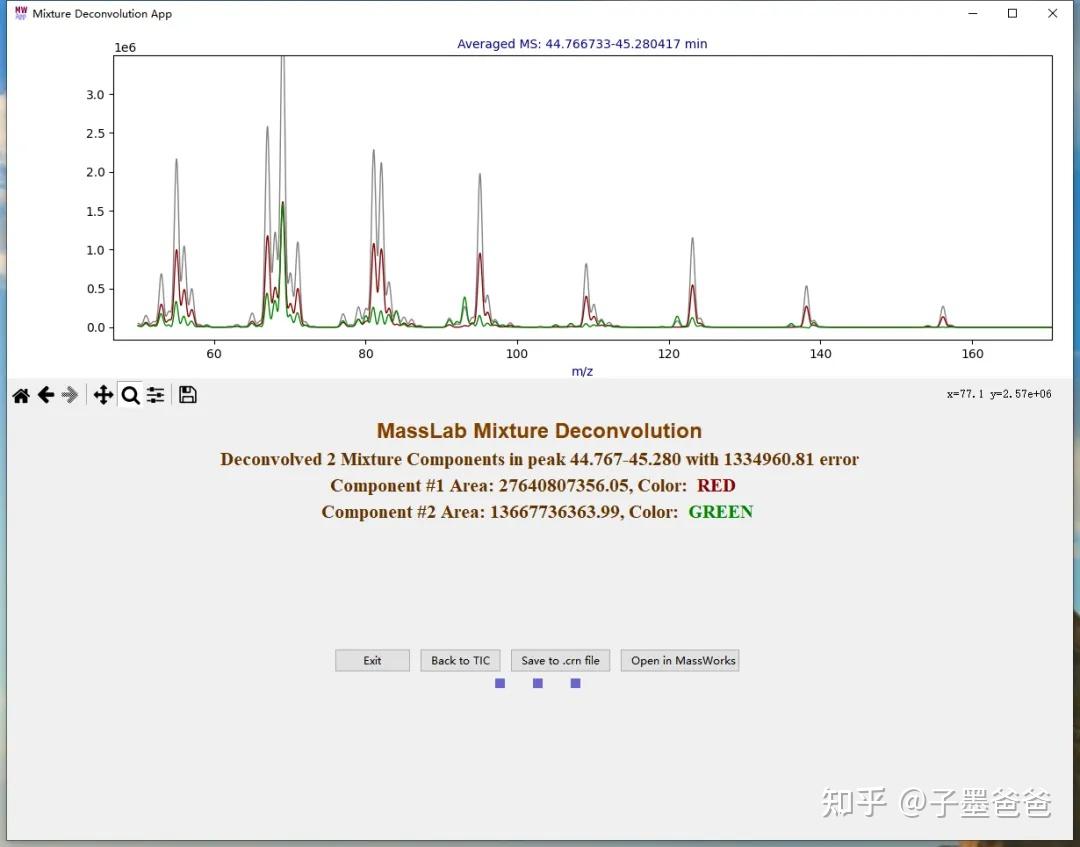Click the RED color label of Component #1

716,485
